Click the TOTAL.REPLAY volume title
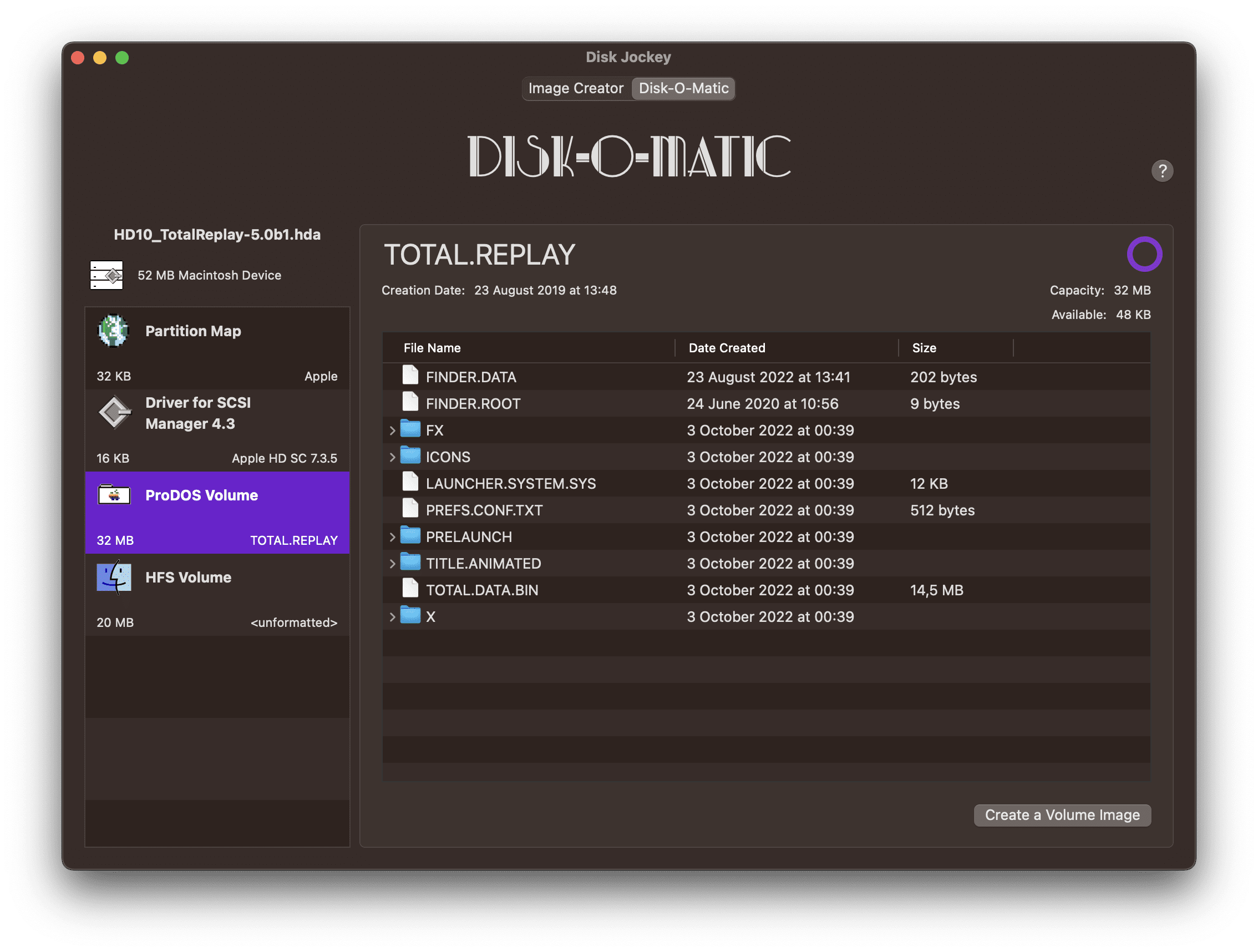Screen dimensions: 1258x952 (x=479, y=254)
